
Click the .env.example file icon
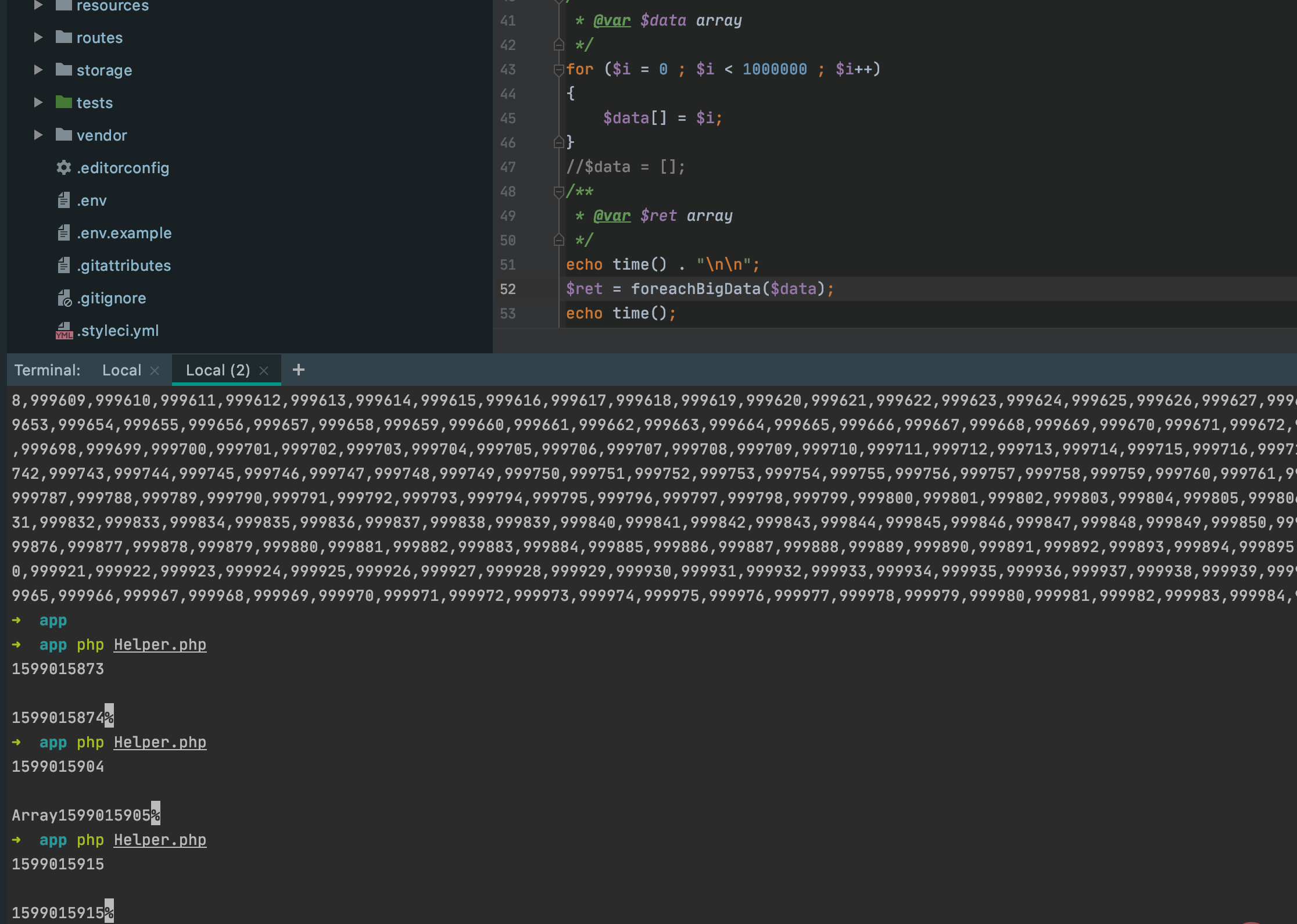pos(63,233)
